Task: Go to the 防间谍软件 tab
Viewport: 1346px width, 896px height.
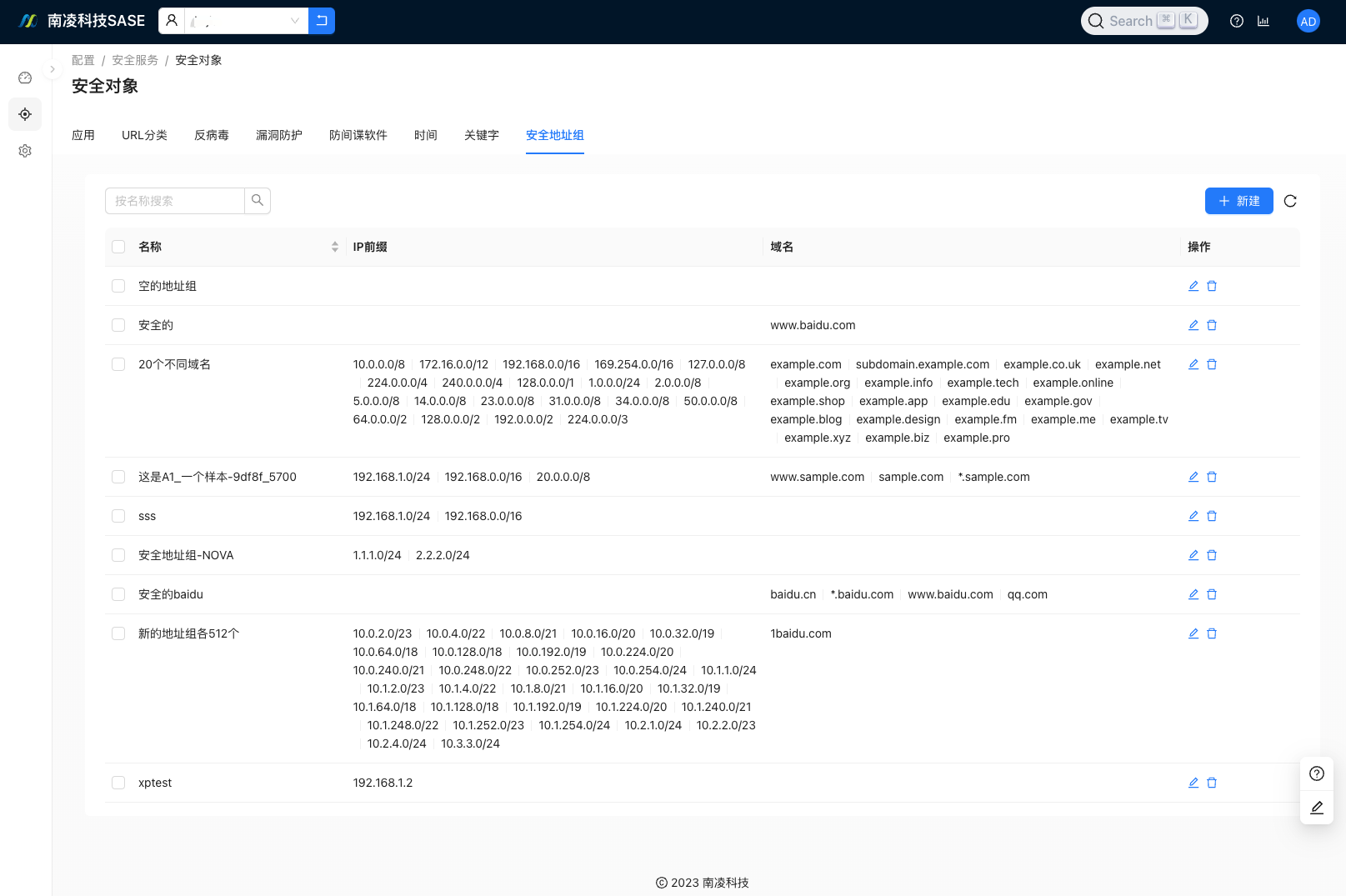Action: 358,135
